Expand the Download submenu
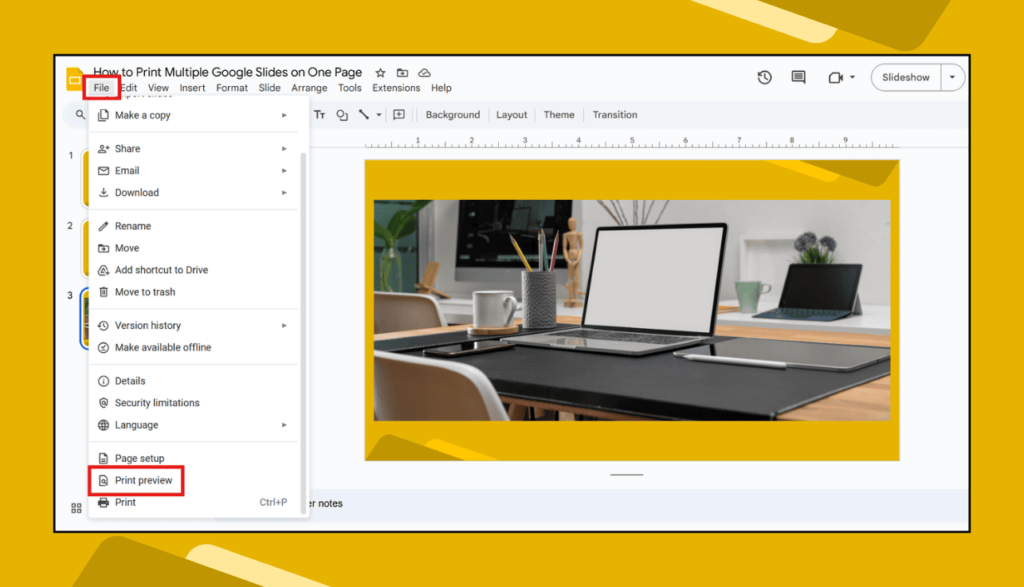 193,193
